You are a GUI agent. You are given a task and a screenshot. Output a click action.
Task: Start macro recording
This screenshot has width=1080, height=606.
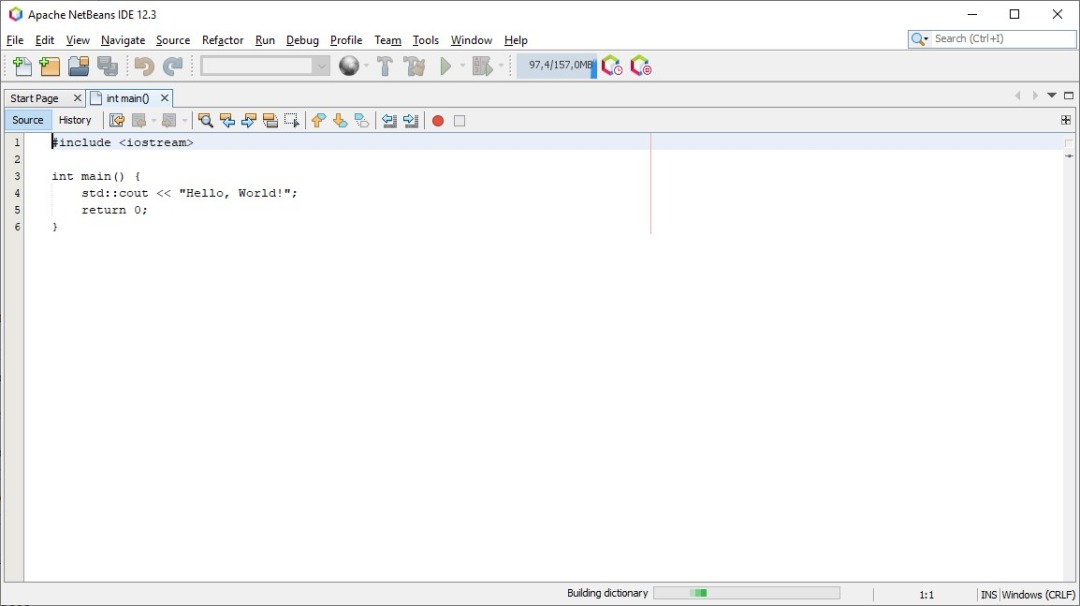click(x=438, y=120)
